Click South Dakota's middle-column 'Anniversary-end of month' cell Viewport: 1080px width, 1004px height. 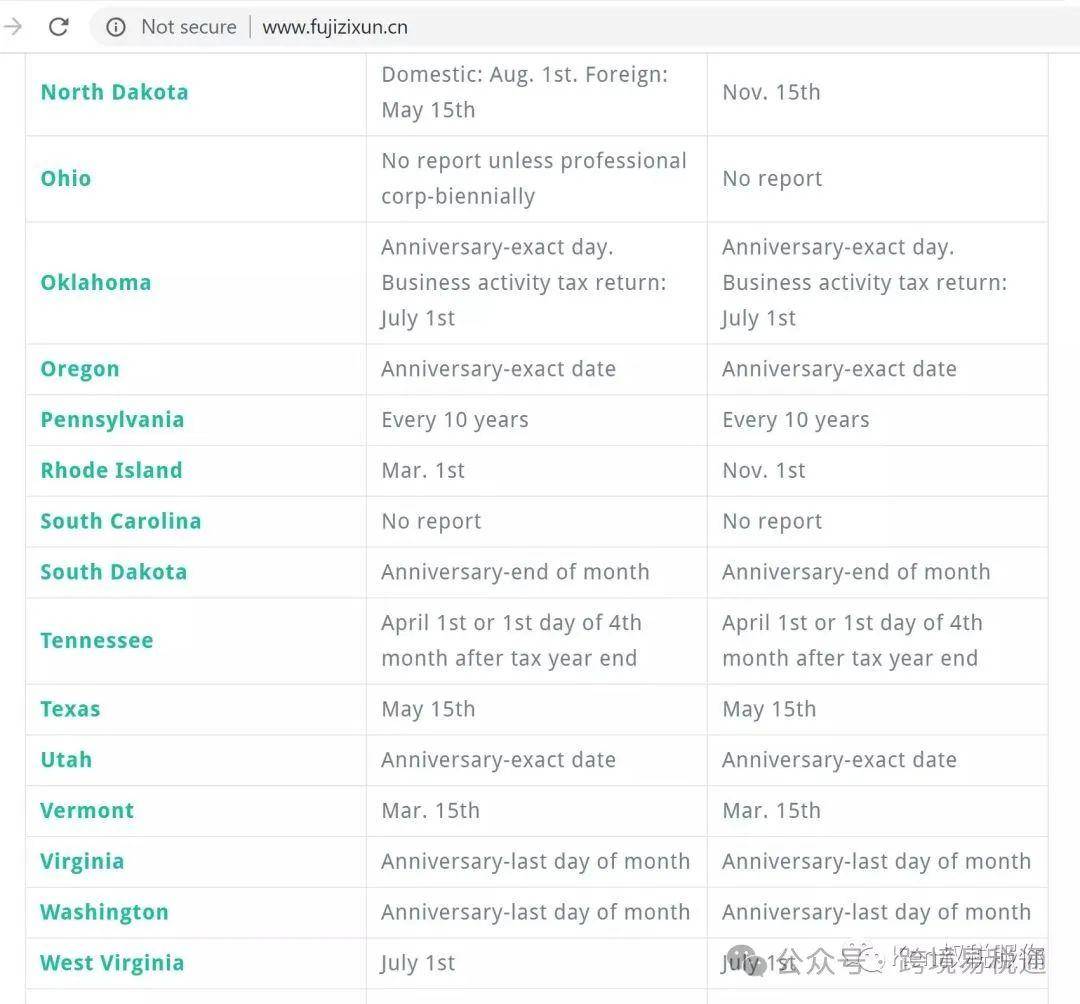[x=537, y=572]
